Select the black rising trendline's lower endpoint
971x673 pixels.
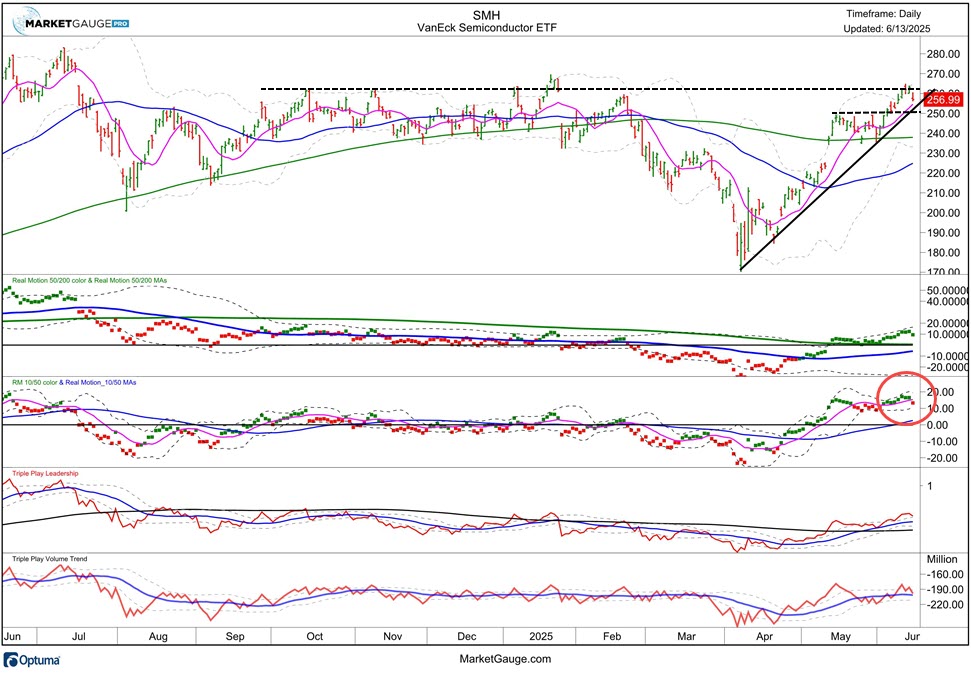click(740, 270)
